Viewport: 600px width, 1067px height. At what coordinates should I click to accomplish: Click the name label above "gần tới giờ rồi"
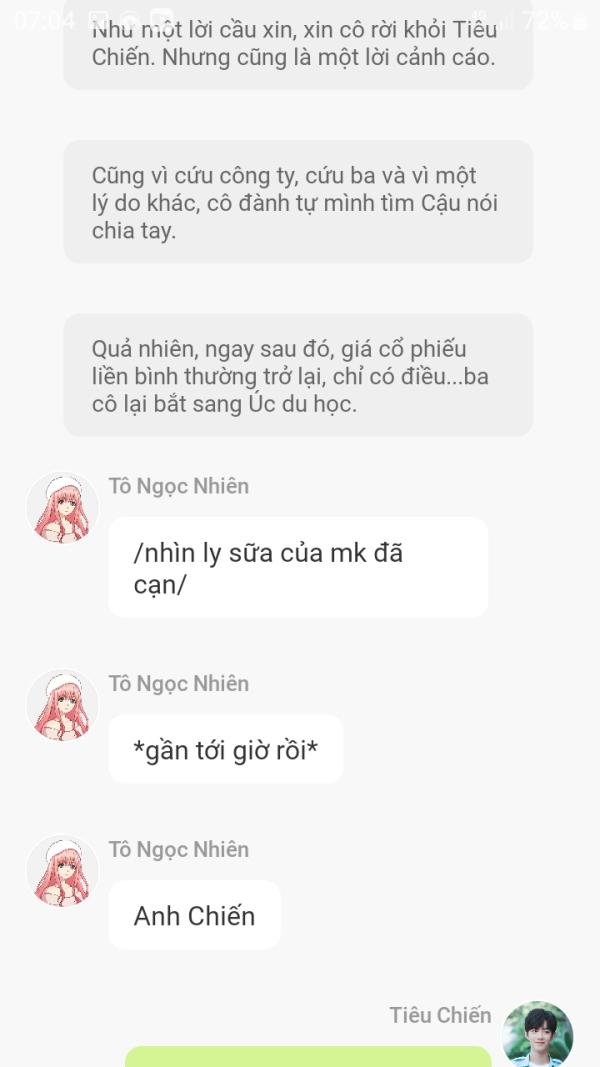click(x=179, y=683)
